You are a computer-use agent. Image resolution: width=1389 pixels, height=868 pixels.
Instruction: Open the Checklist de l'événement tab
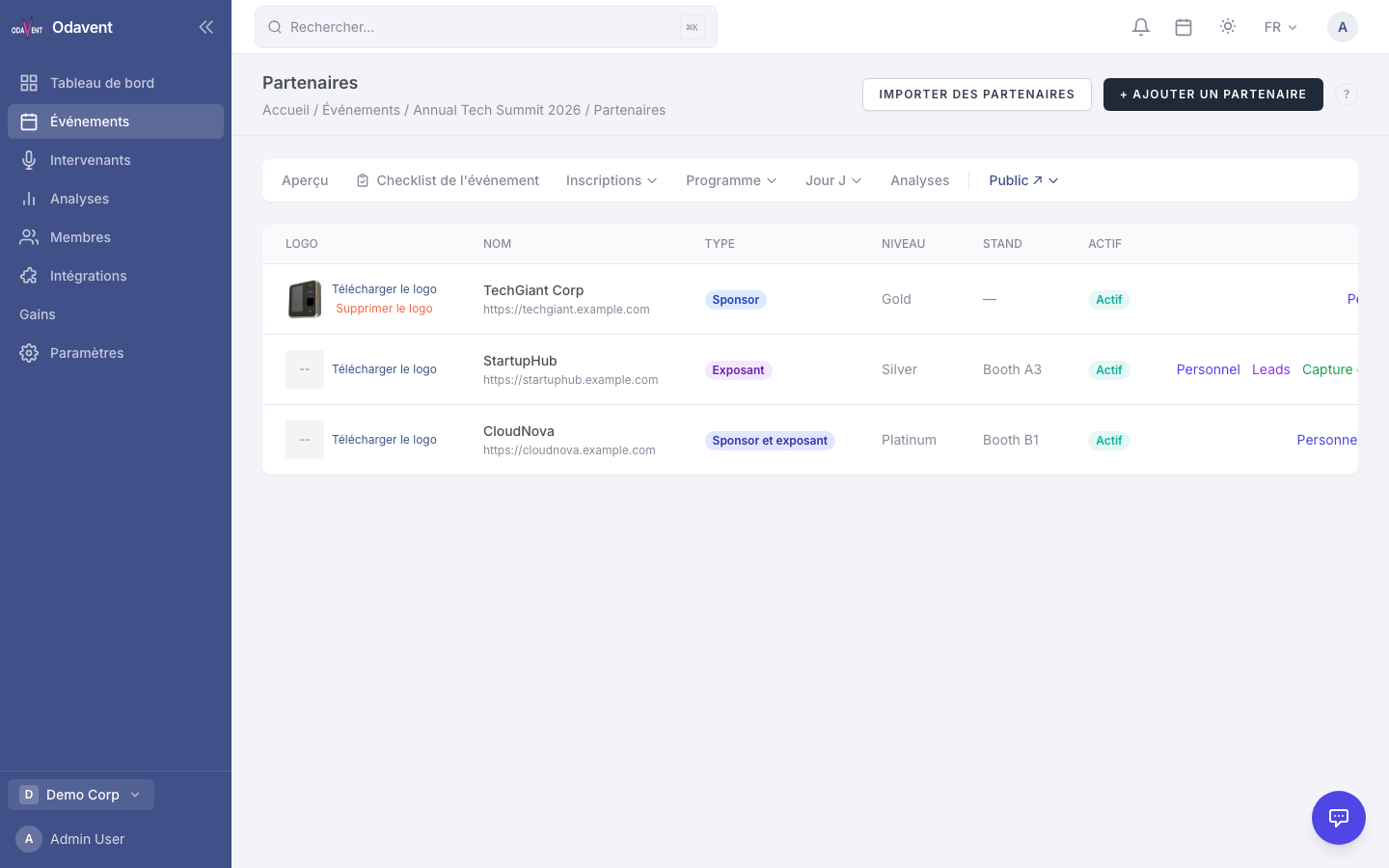coord(448,180)
